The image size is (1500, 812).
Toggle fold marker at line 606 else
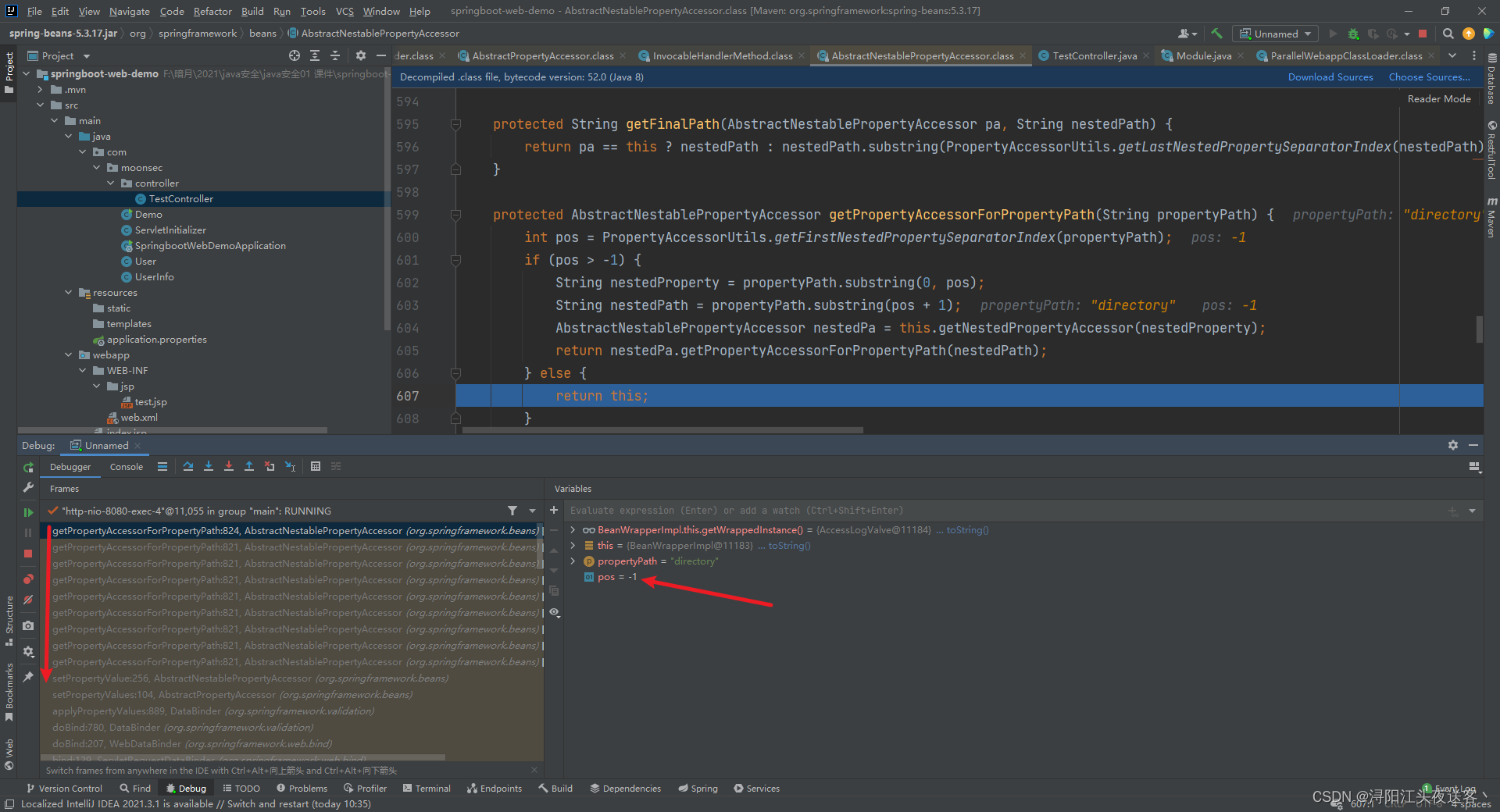click(x=455, y=373)
